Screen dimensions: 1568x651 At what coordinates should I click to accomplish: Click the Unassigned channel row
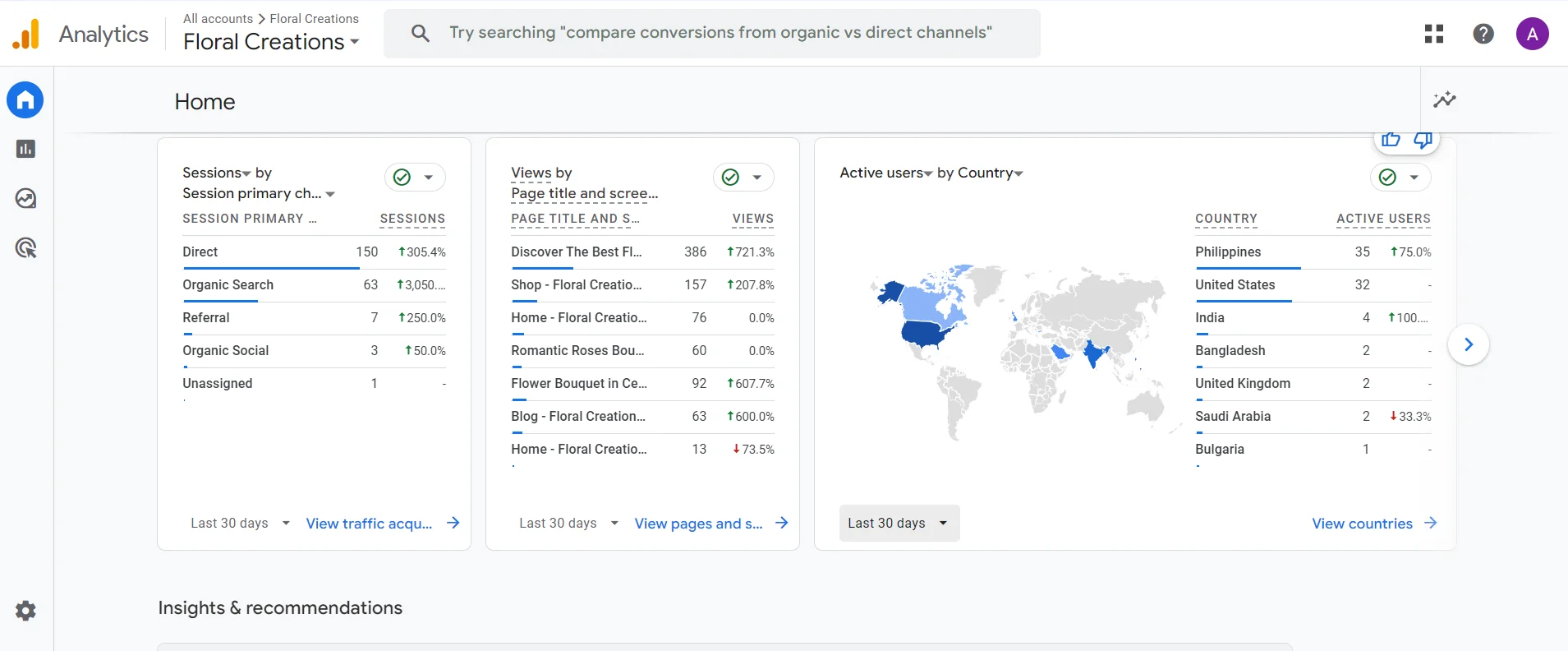(314, 384)
